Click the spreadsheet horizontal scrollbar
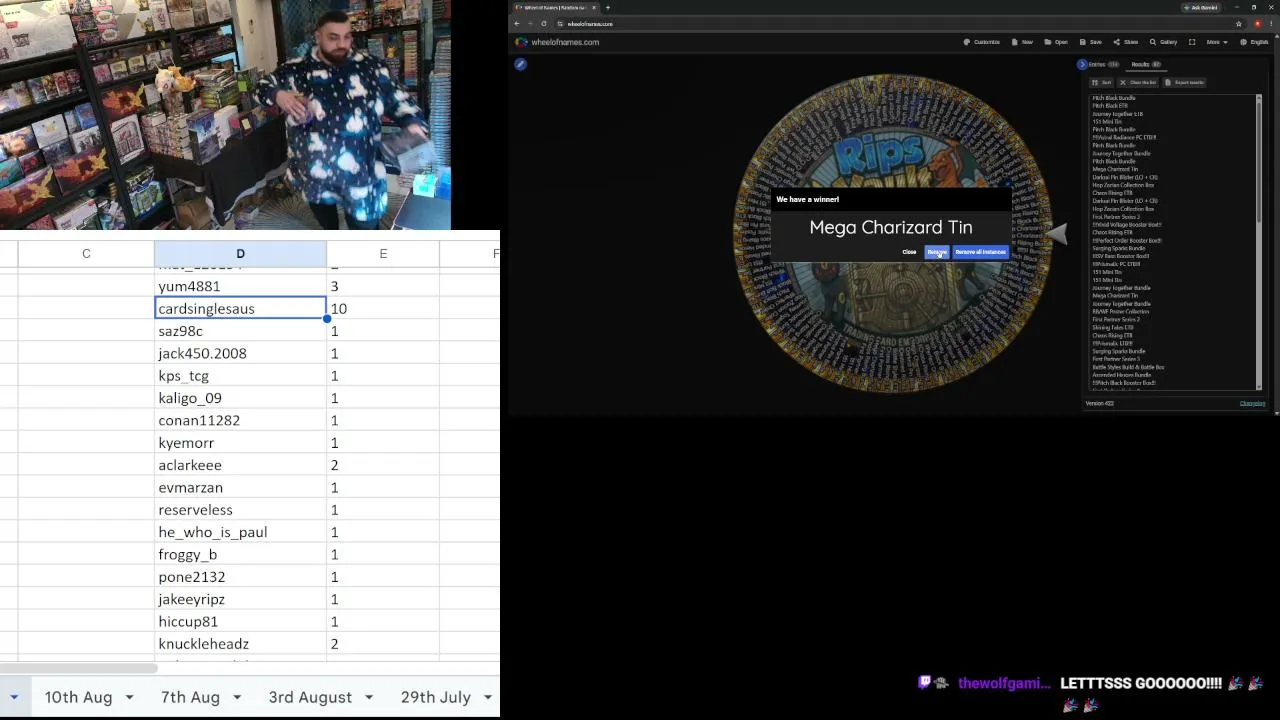The height and width of the screenshot is (720, 1280). (80, 668)
